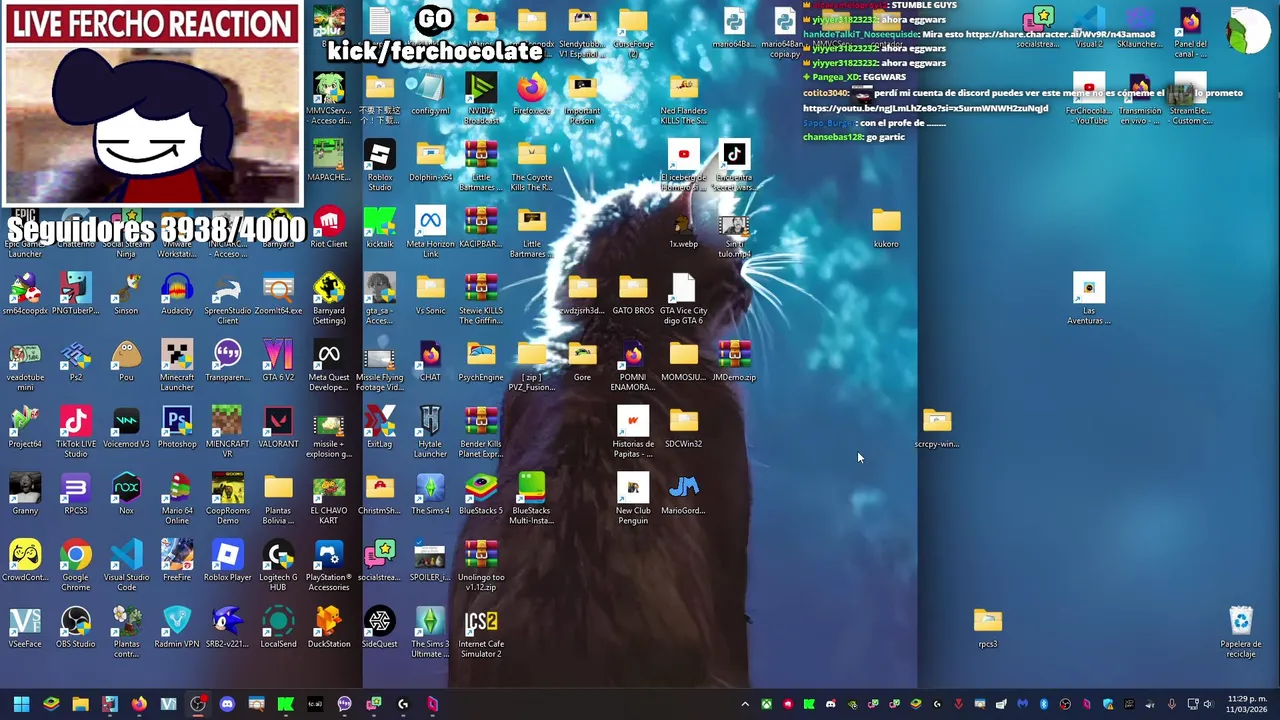Select the Minecraft Launcher desktop icon
Image resolution: width=1280 pixels, height=720 pixels.
[177, 365]
